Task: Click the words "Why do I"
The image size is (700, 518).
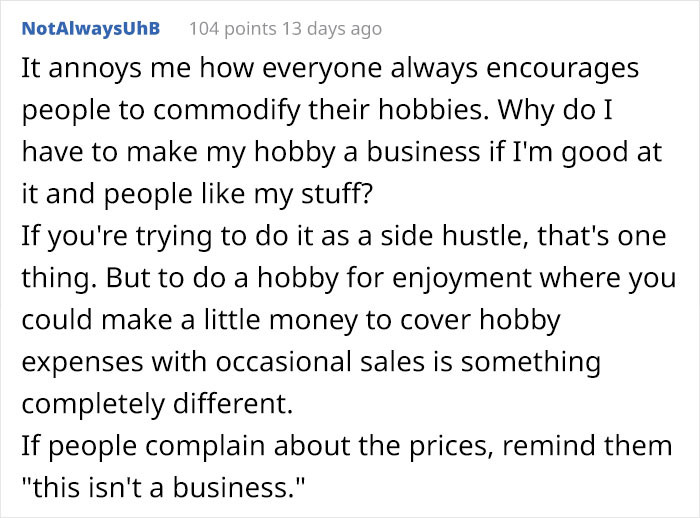Action: pos(555,110)
